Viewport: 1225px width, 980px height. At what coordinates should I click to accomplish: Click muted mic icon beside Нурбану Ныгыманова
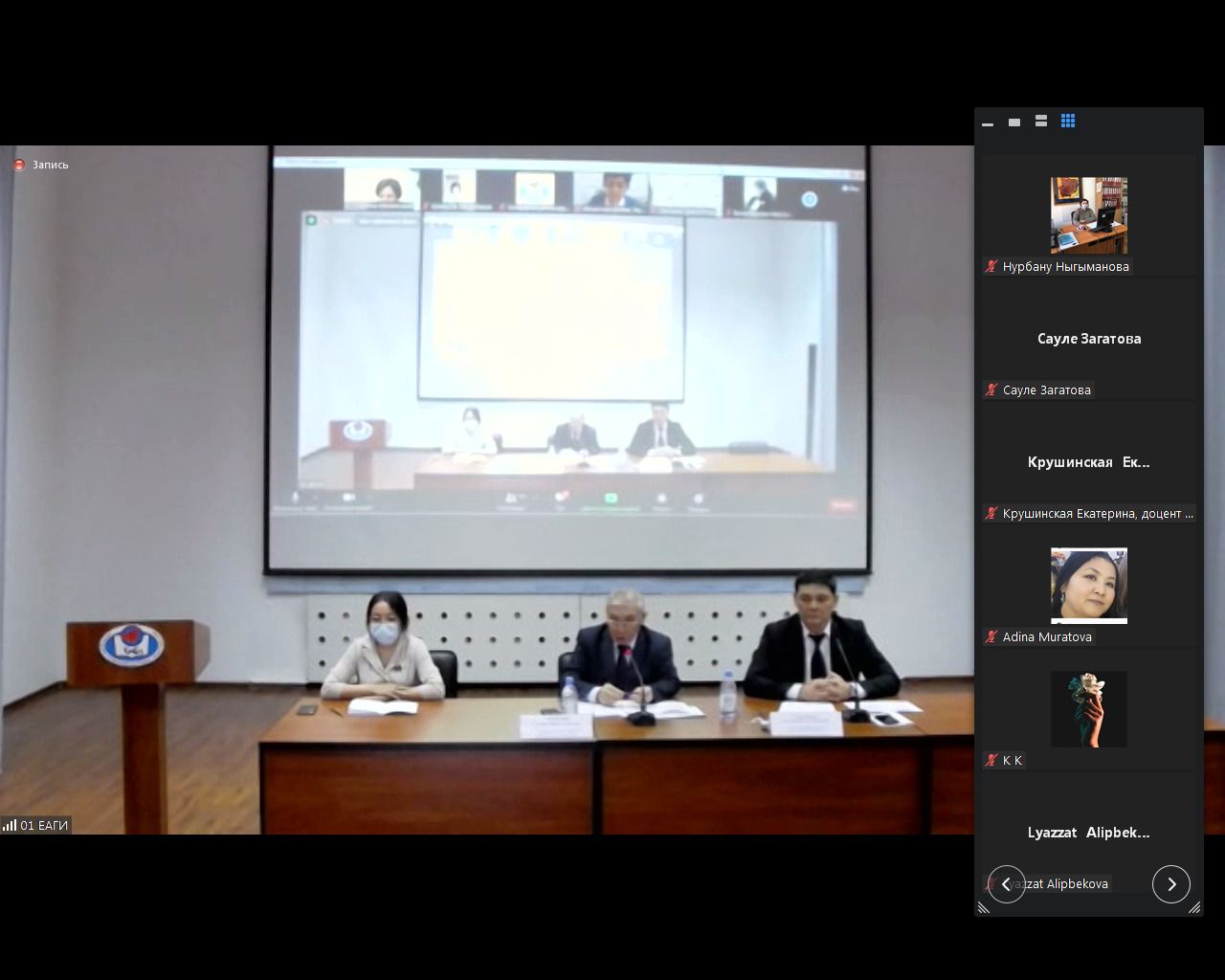(x=991, y=267)
